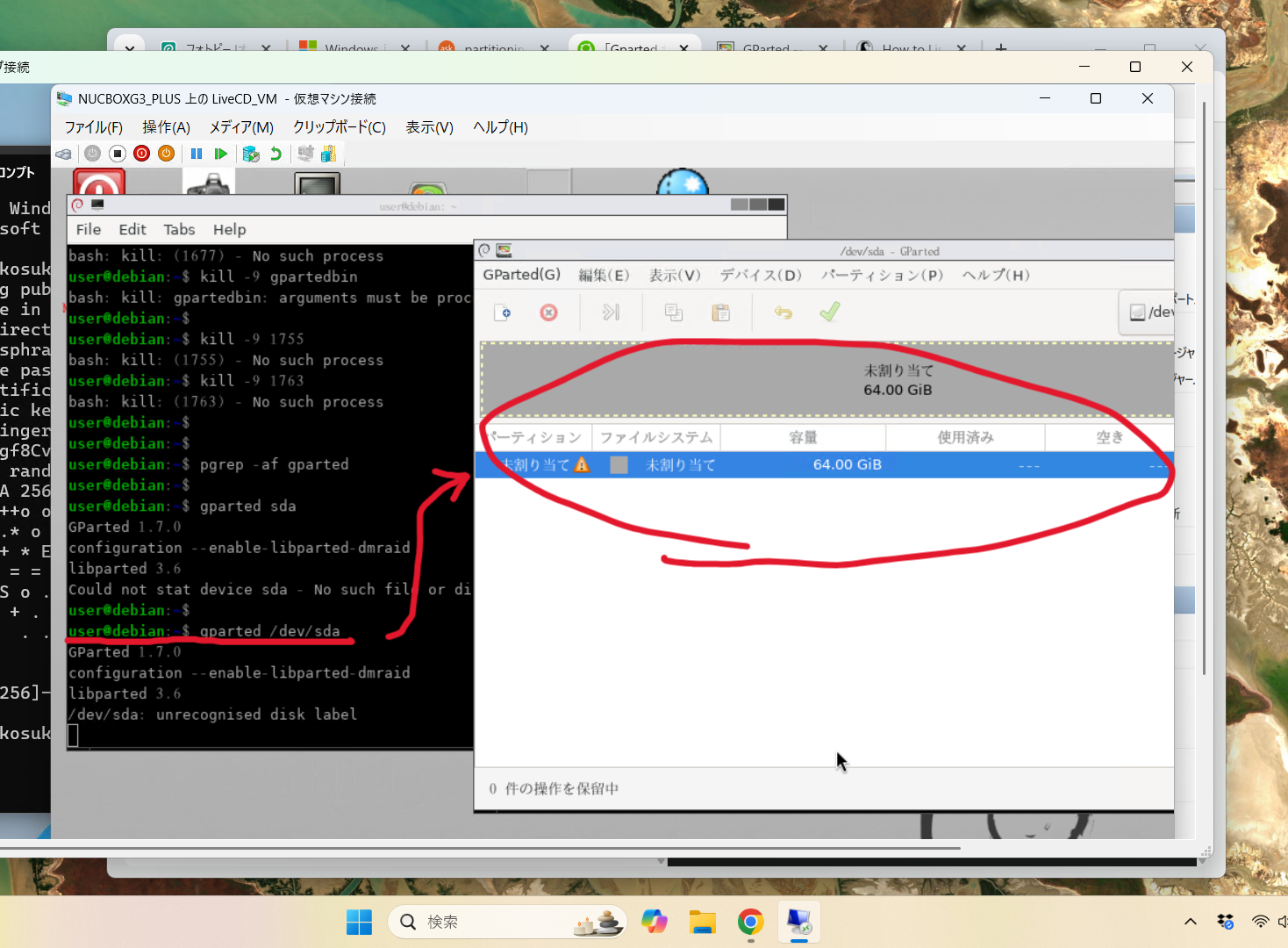1288x948 pixels.
Task: Click the greyed Enhanced Session icon
Action: pos(305,154)
